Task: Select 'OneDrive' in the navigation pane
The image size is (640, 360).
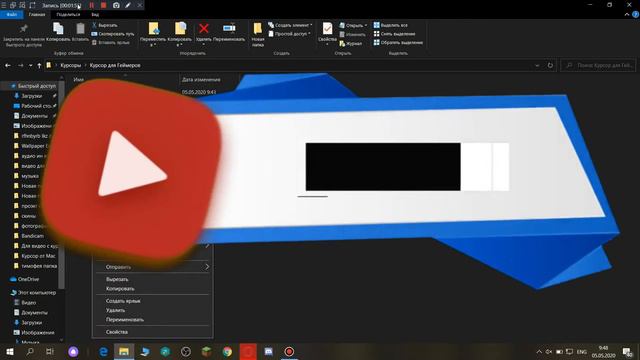Action: click(x=28, y=280)
